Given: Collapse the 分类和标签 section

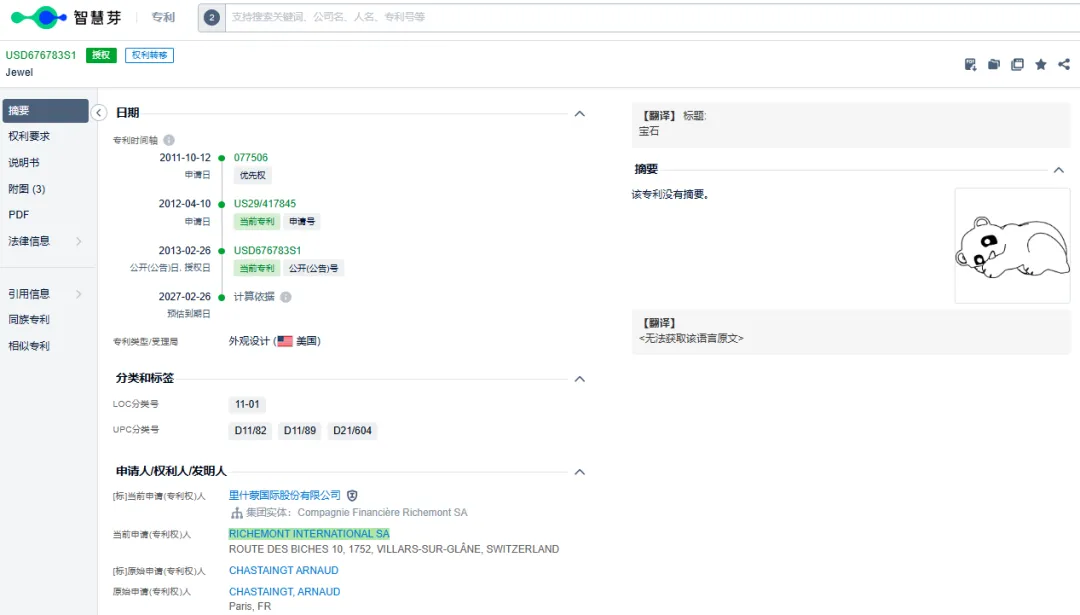Looking at the screenshot, I should point(580,379).
